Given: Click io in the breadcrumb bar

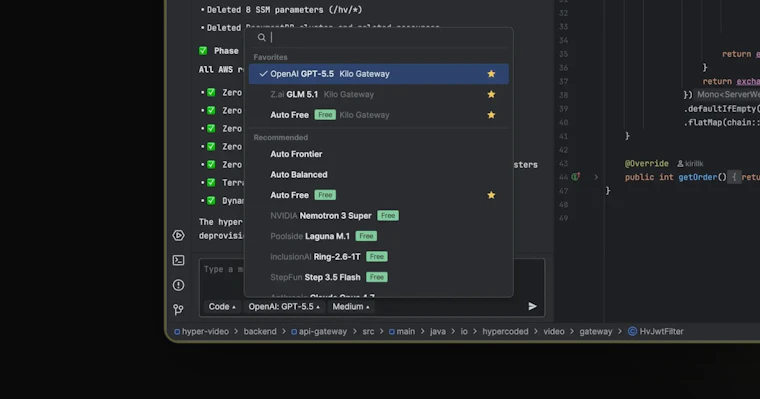Looking at the screenshot, I should click(464, 332).
